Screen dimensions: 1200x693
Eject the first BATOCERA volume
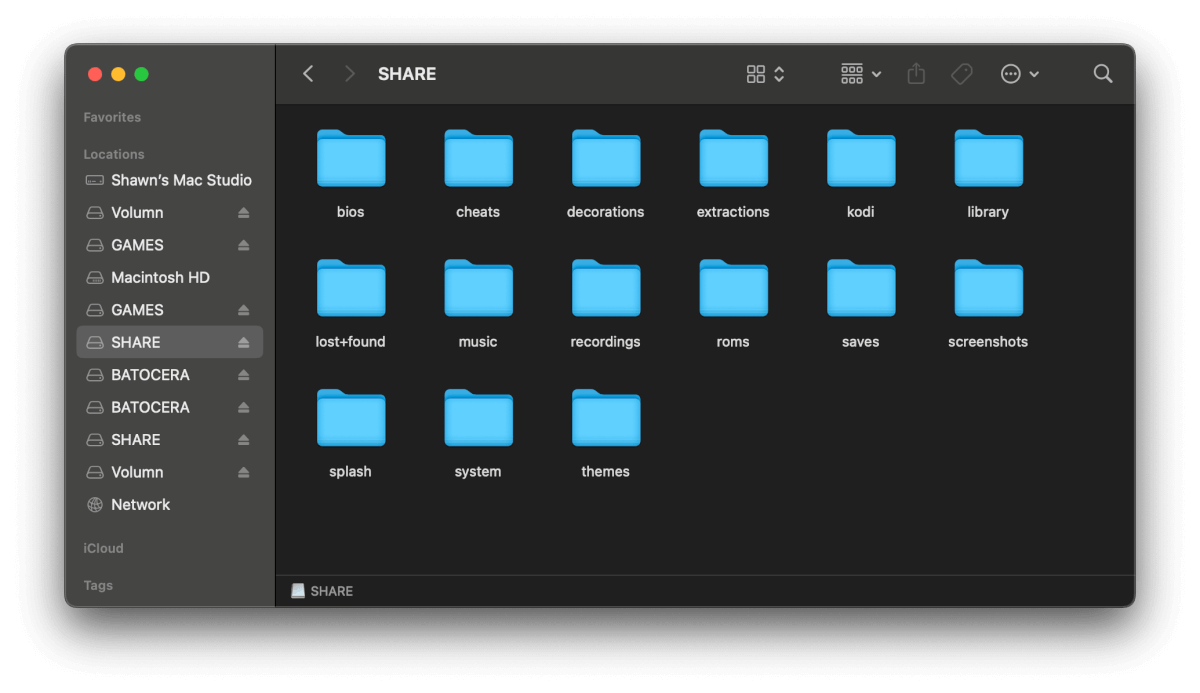click(x=243, y=375)
